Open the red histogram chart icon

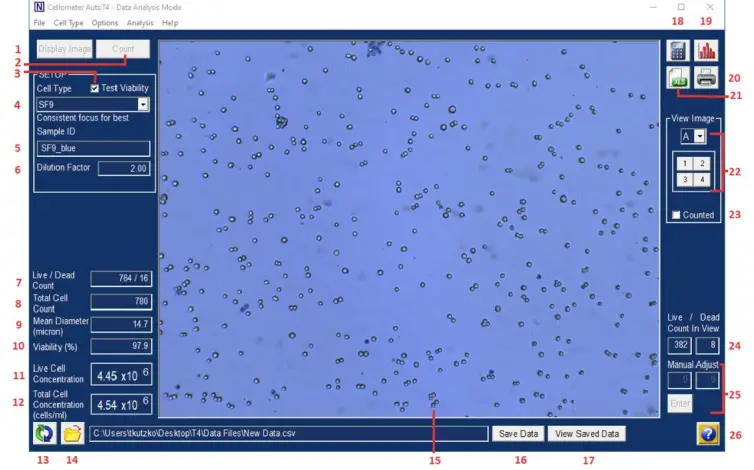[x=706, y=51]
